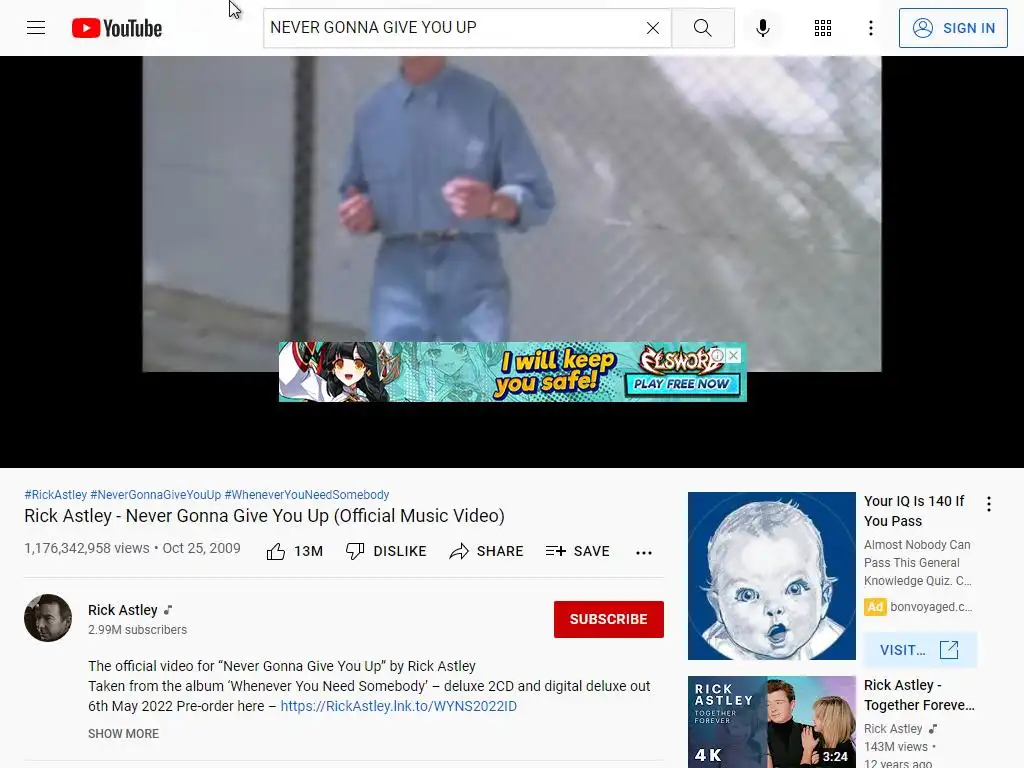Image resolution: width=1024 pixels, height=768 pixels.
Task: SUBSCRIBE to Rick Astley channel
Action: 609,619
